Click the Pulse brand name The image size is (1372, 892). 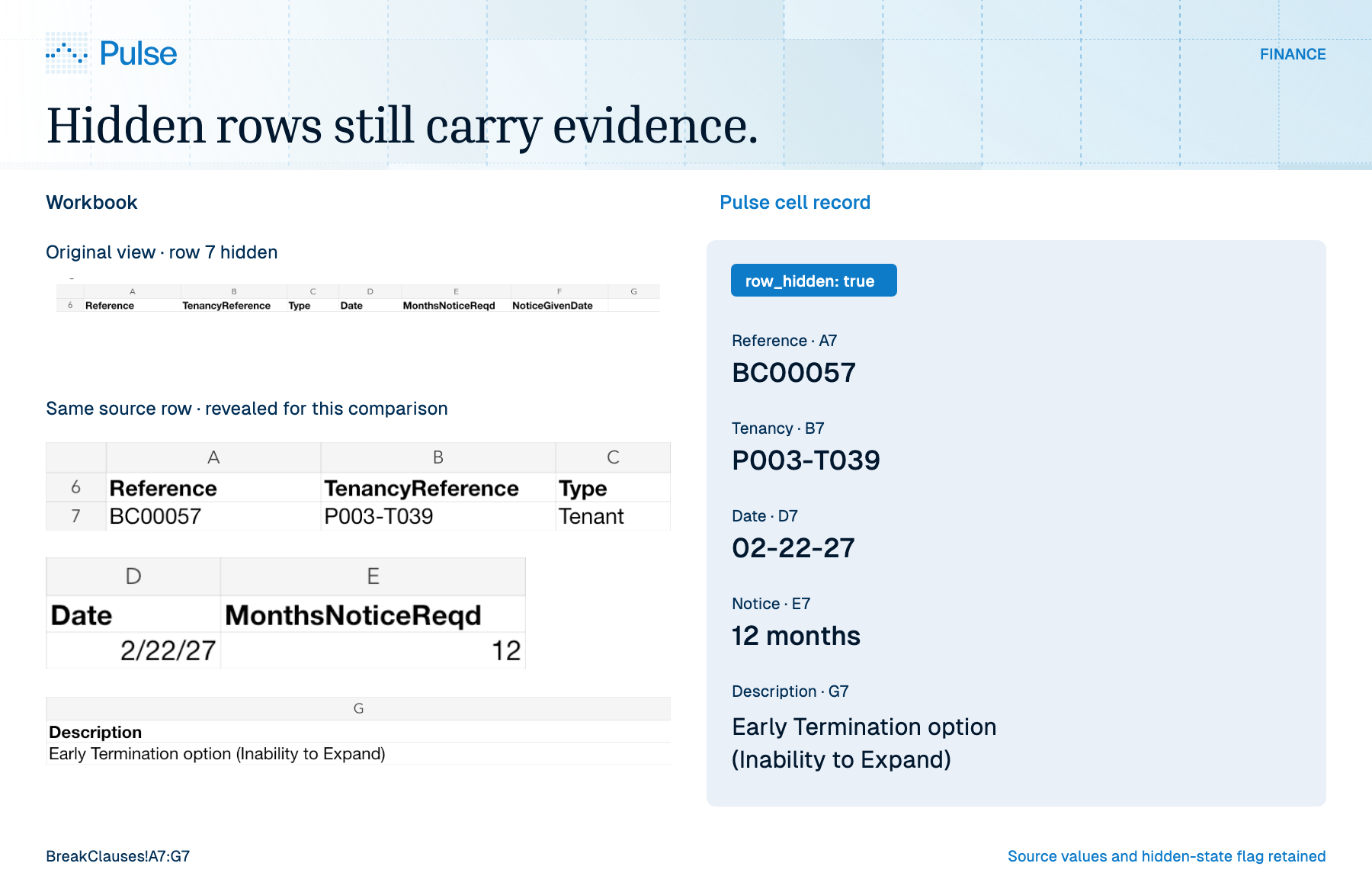[138, 53]
